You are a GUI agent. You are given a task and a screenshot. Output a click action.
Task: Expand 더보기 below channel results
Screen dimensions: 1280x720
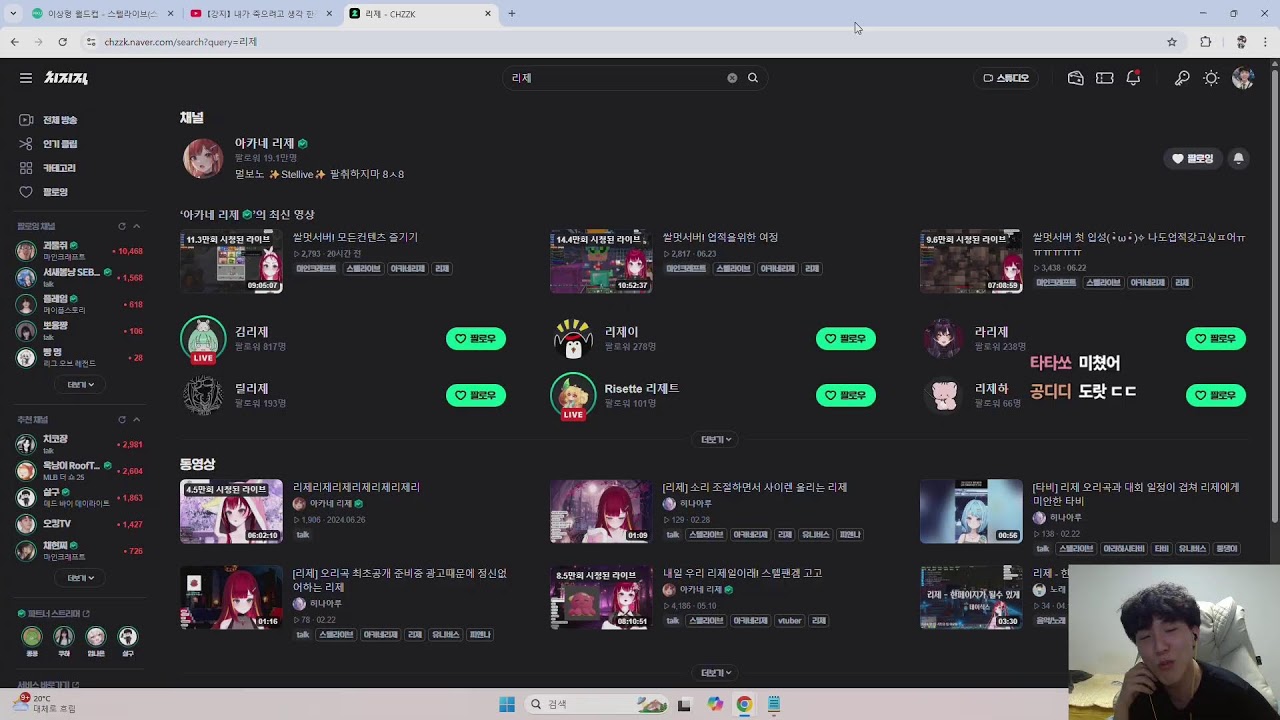click(716, 440)
